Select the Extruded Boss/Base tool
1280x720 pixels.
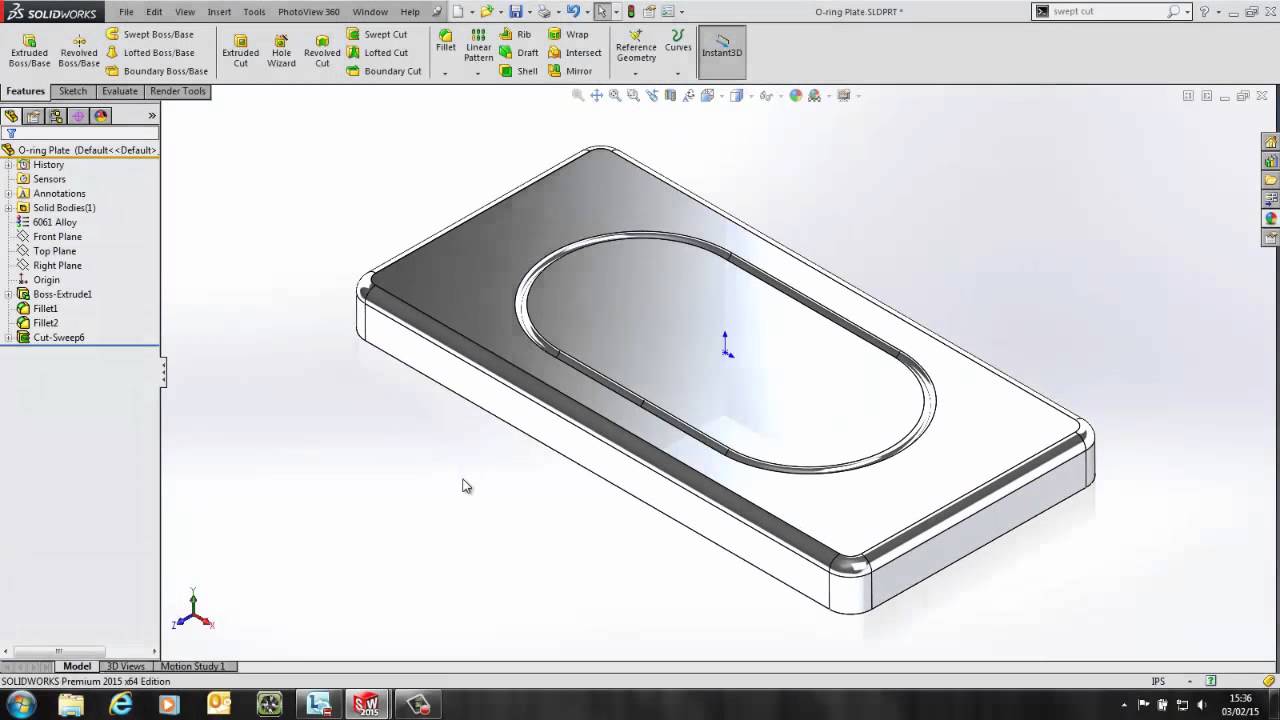point(29,51)
